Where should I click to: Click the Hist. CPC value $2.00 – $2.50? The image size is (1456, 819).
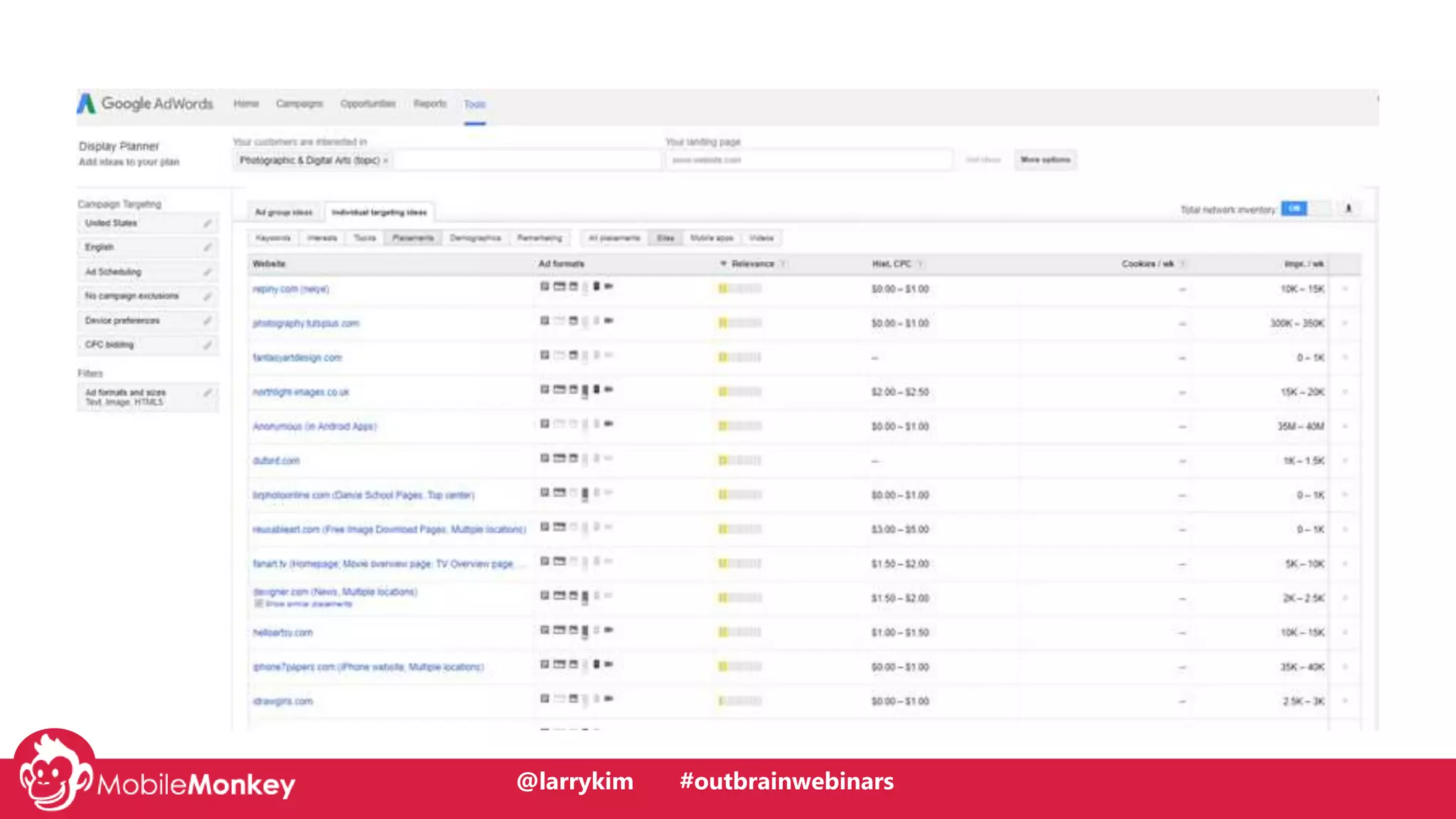(x=900, y=392)
